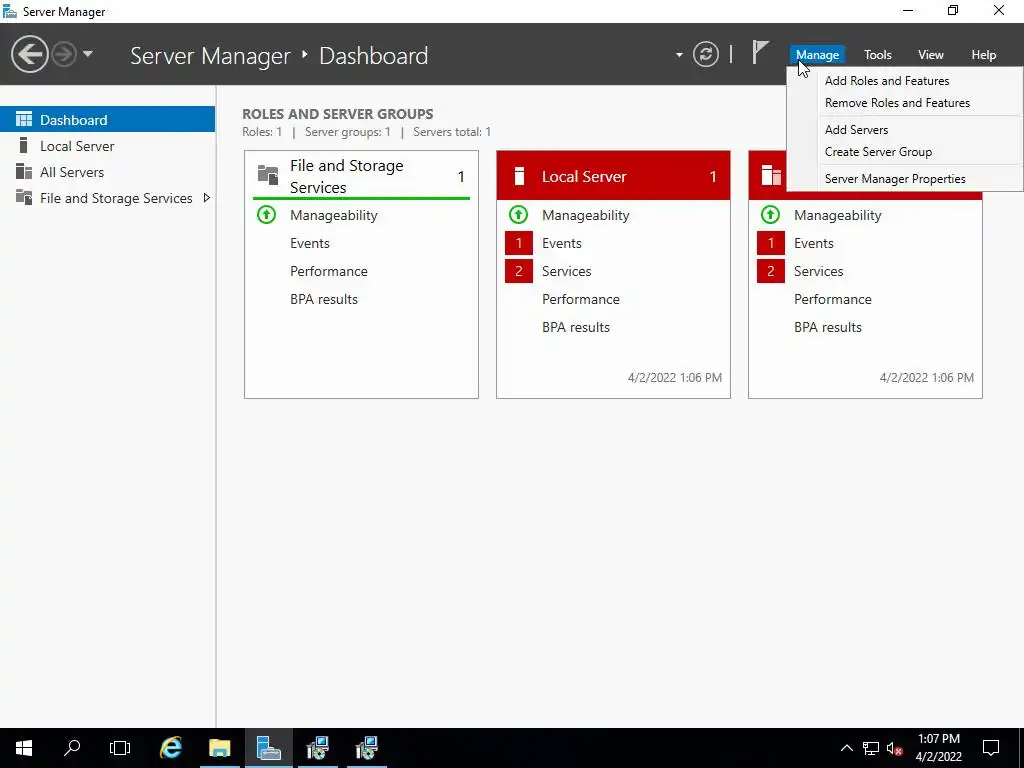Open Events in File and Storage Services tile
This screenshot has width=1024, height=768.
[x=310, y=244]
